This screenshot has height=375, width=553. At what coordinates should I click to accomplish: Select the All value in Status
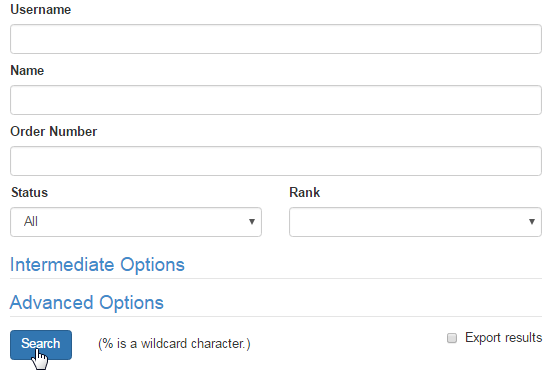point(31,222)
